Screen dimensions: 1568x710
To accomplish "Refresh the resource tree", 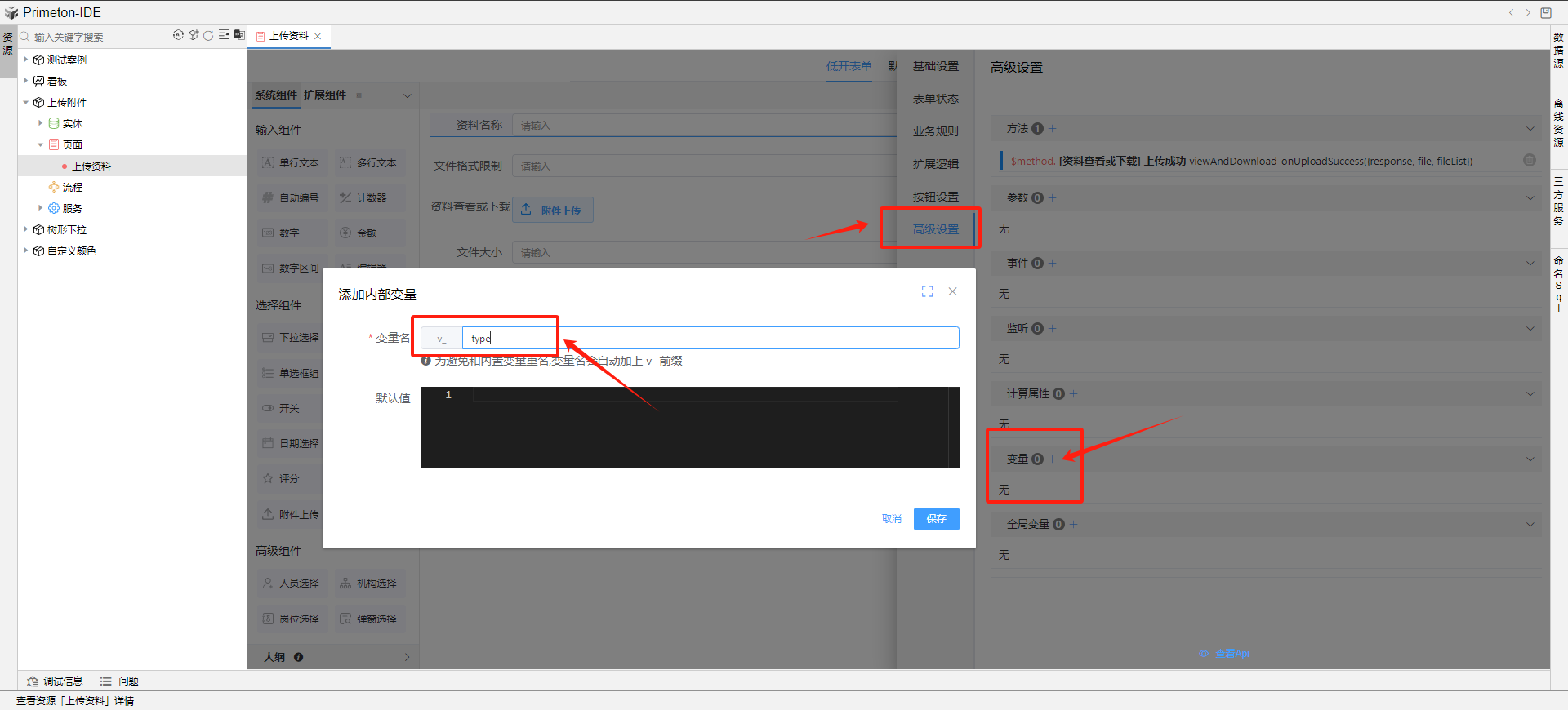I will click(x=208, y=35).
